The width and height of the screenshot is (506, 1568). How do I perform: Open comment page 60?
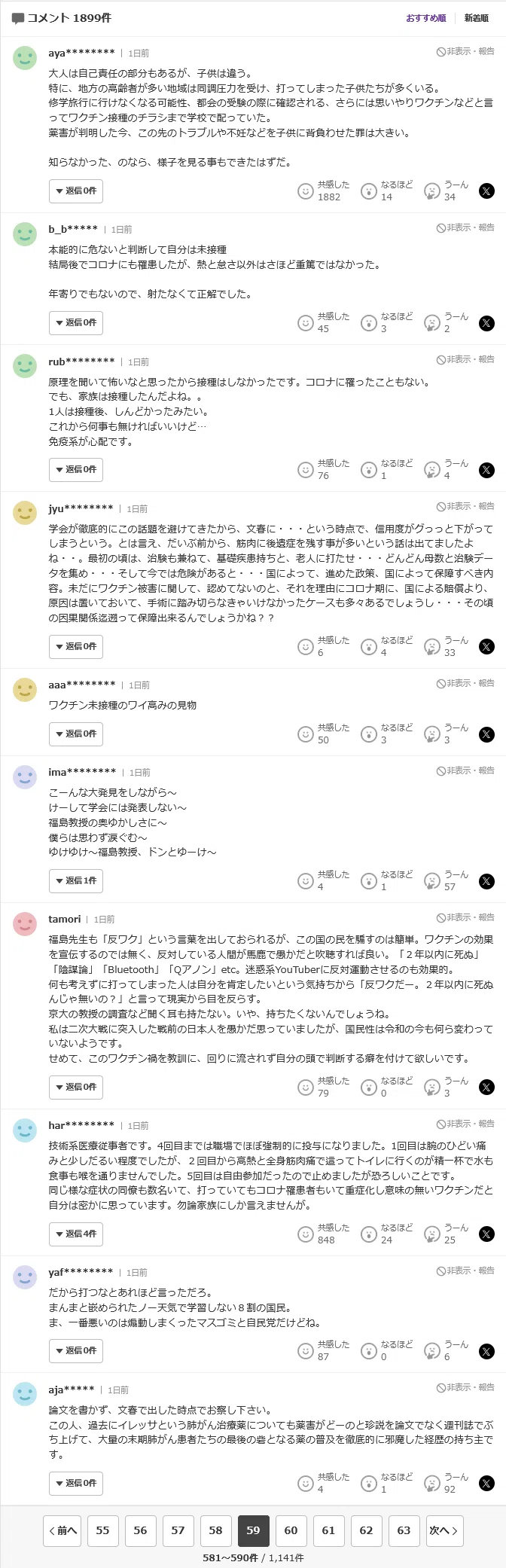291,1530
